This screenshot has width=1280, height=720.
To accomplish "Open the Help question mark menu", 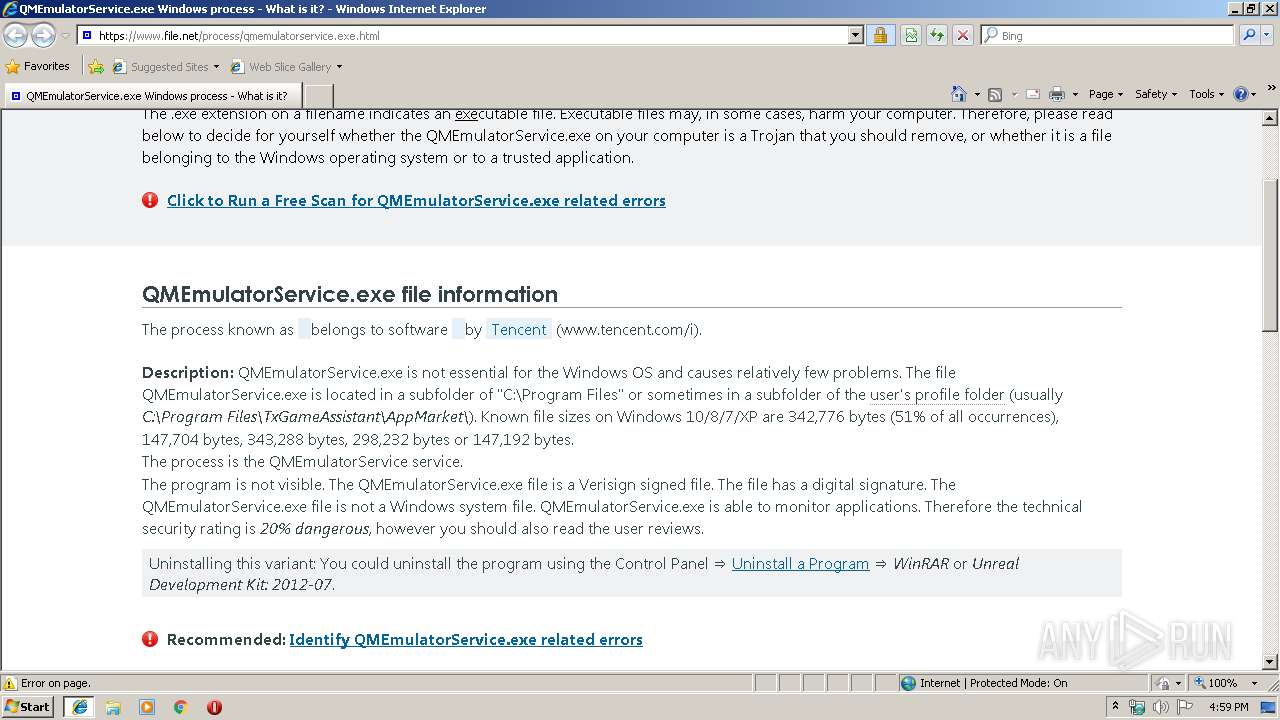I will pyautogui.click(x=1245, y=94).
